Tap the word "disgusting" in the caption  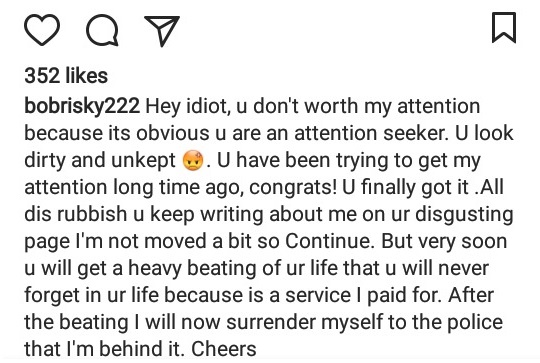464,215
